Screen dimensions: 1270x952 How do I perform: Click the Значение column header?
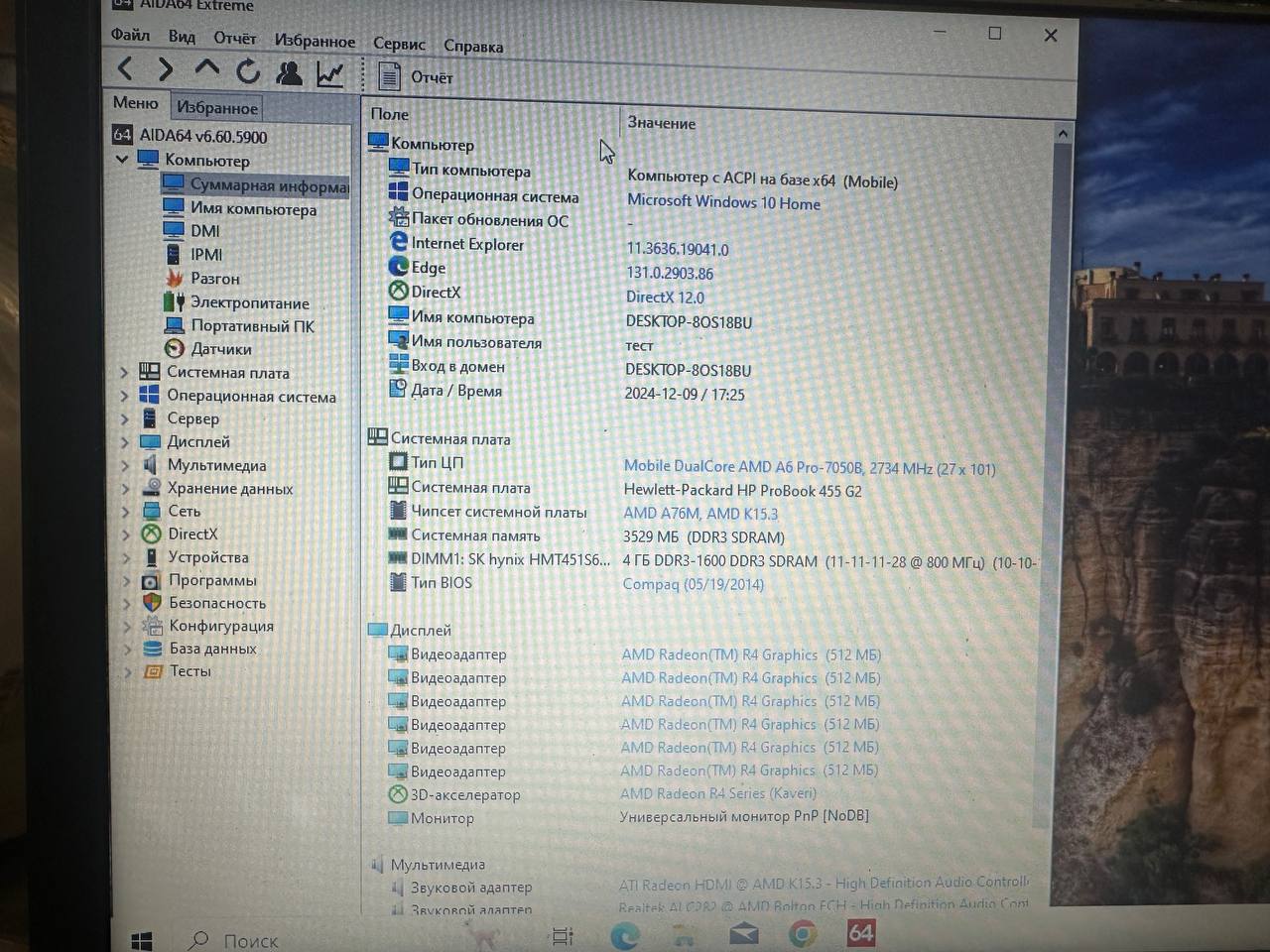pos(661,123)
